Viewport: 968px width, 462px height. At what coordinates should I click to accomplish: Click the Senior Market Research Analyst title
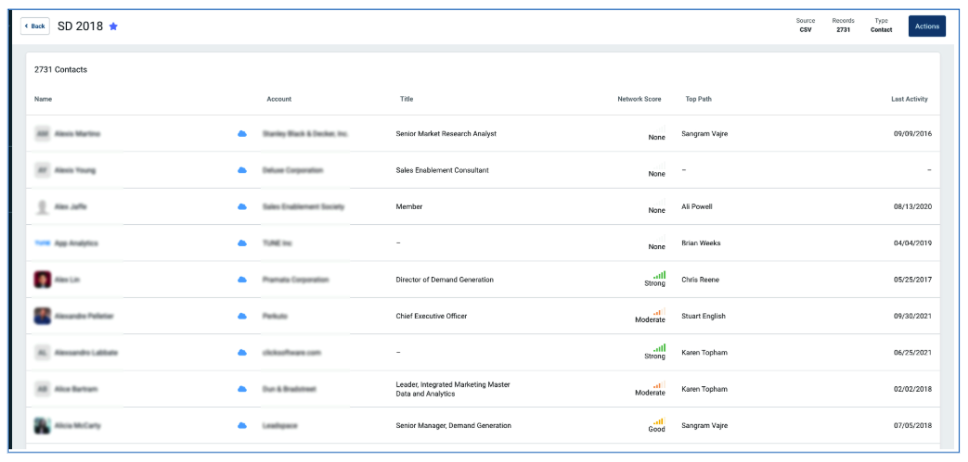(x=446, y=133)
